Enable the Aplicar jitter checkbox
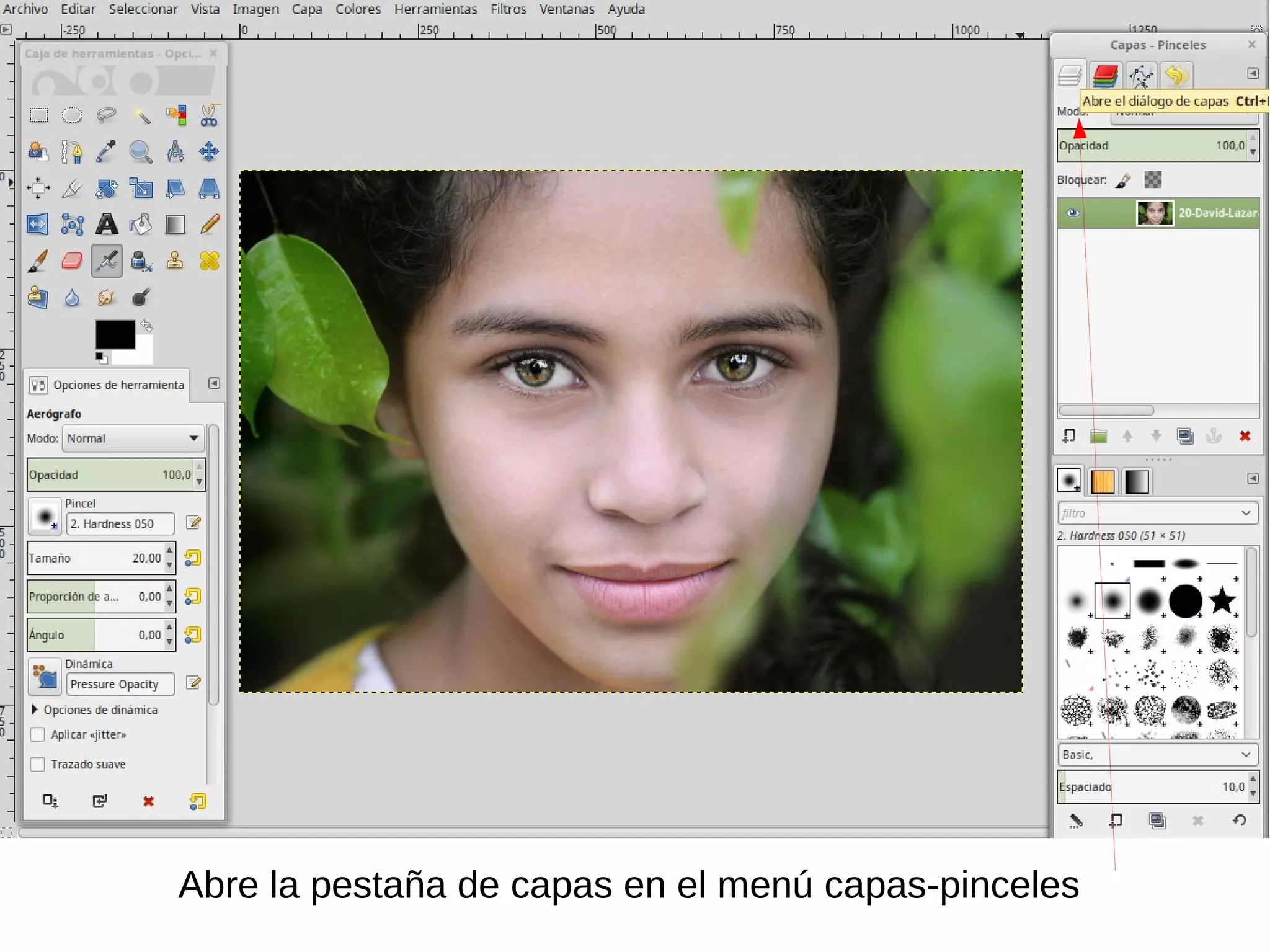The height and width of the screenshot is (952, 1270). 38,735
